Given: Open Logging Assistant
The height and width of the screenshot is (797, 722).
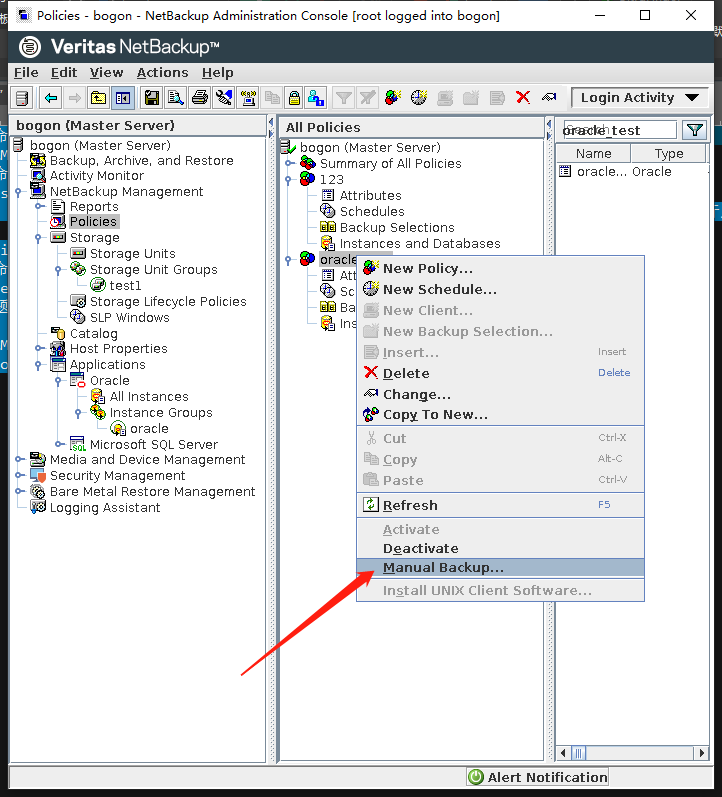Looking at the screenshot, I should (x=105, y=508).
